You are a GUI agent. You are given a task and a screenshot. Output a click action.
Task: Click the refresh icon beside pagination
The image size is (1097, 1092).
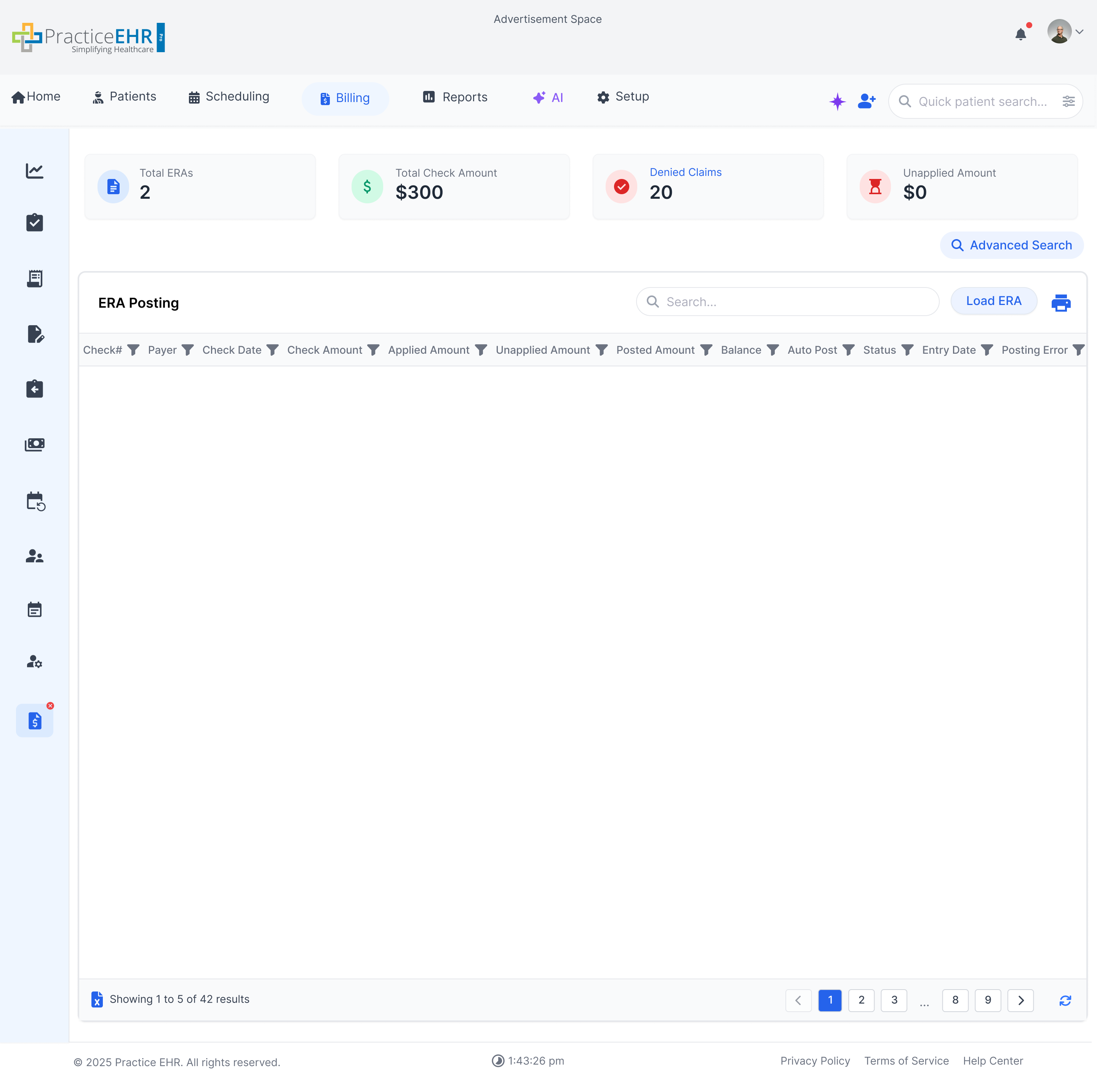coord(1065,1001)
